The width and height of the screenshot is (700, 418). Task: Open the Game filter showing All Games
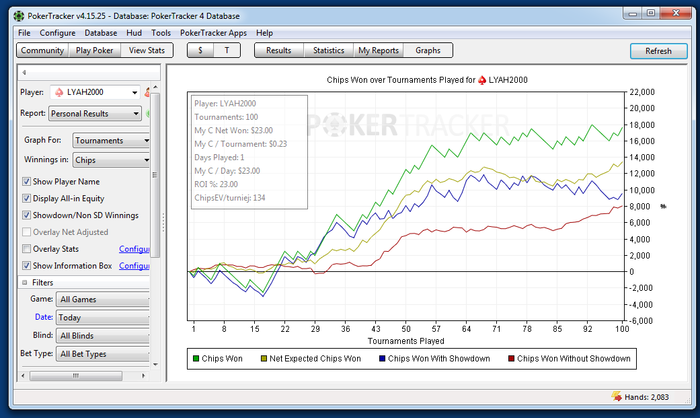click(x=103, y=299)
